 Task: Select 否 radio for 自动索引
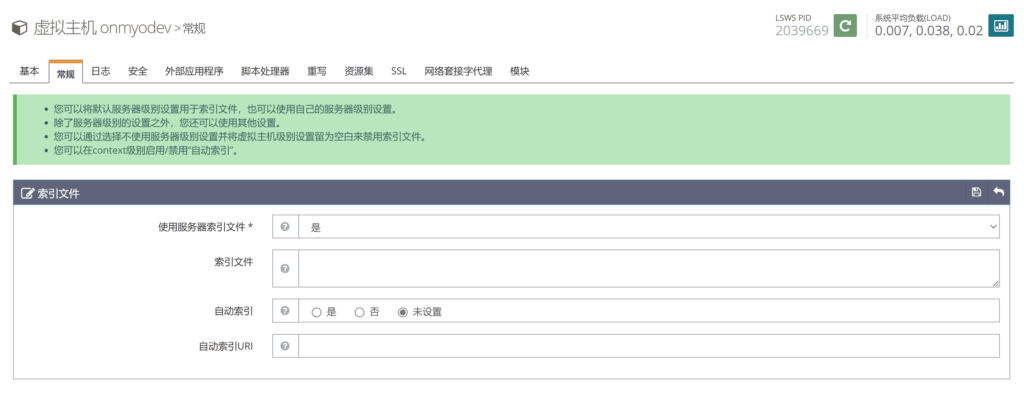tap(359, 312)
